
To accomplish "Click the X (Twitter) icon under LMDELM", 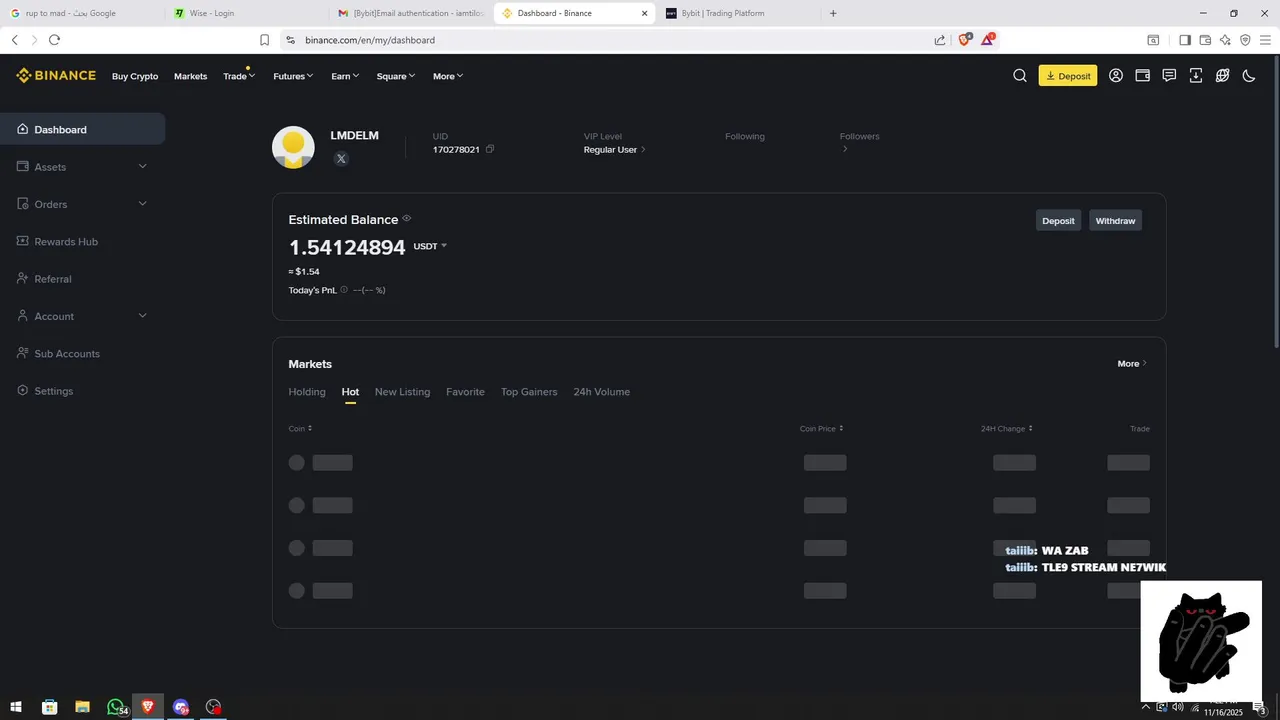I will coord(341,158).
